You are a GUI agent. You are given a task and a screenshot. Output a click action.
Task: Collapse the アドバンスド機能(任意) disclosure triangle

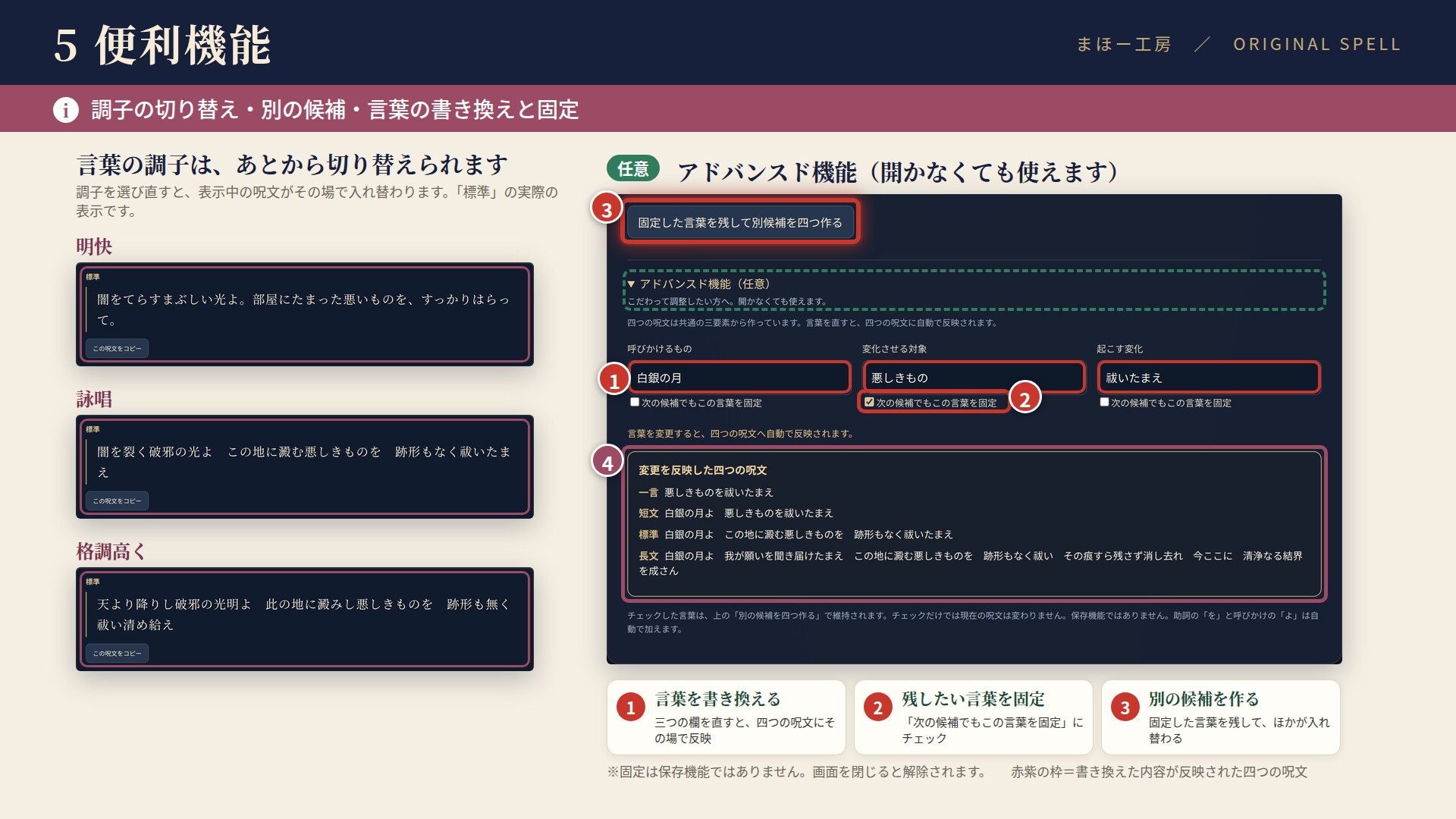click(x=631, y=284)
